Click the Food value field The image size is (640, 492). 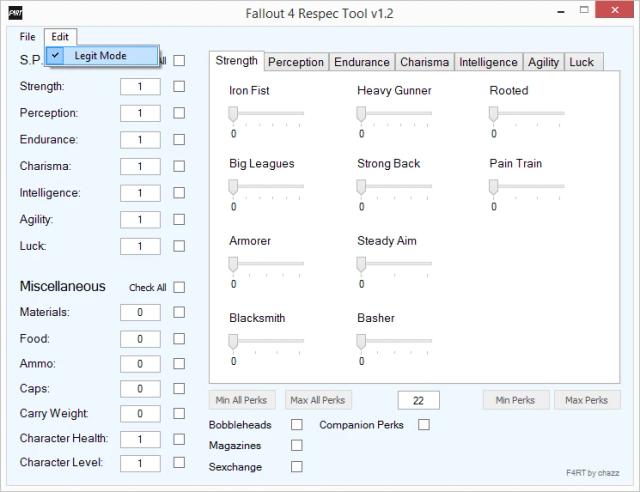(140, 339)
